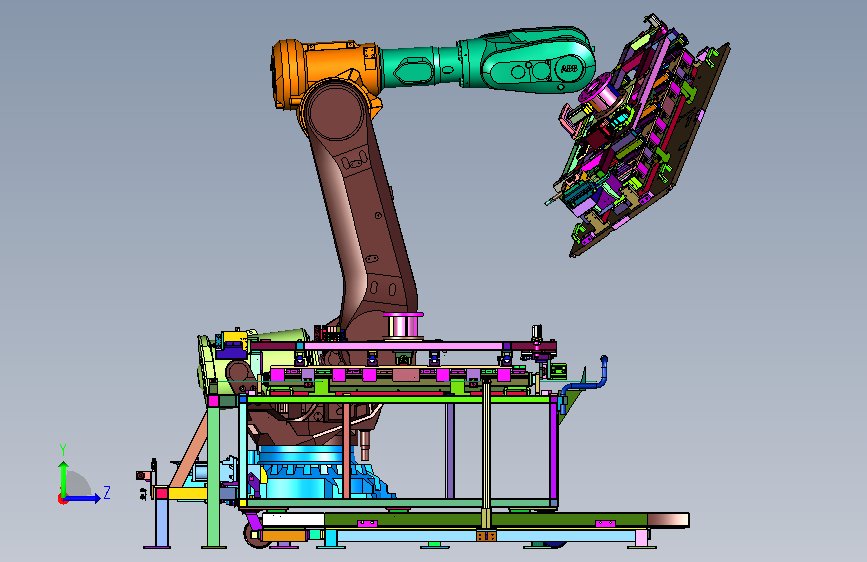Screen dimensions: 867x562
Task: Select the long pink horizontal beam on fixture
Action: click(403, 346)
